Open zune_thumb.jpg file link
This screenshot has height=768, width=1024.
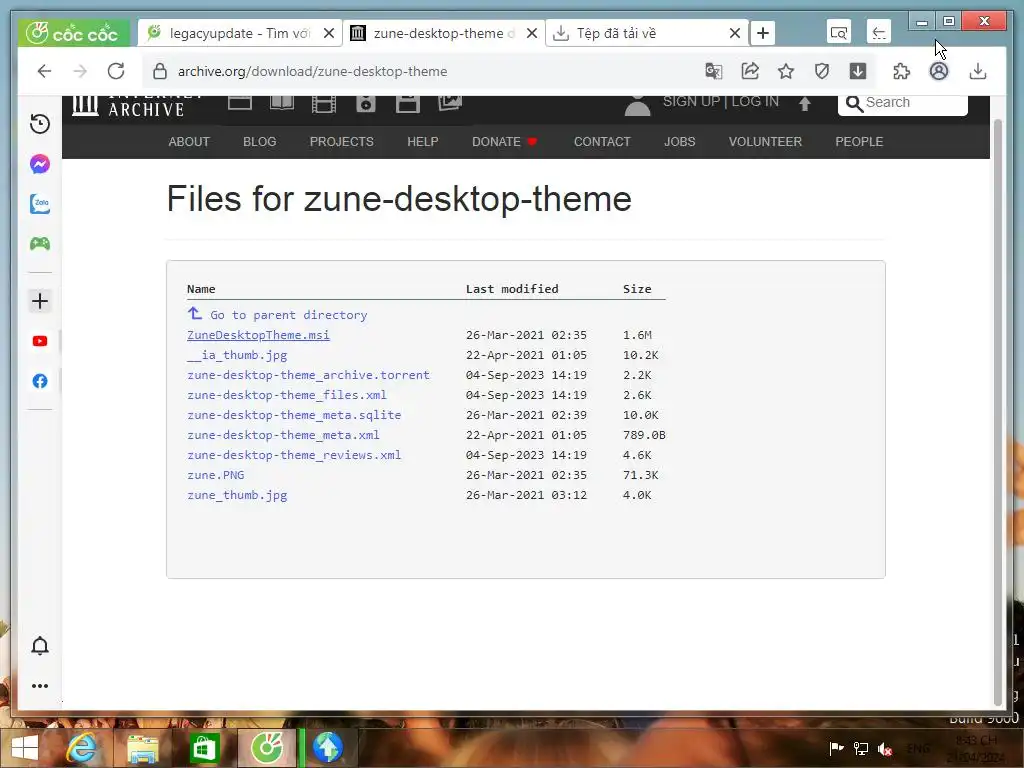[x=237, y=495]
